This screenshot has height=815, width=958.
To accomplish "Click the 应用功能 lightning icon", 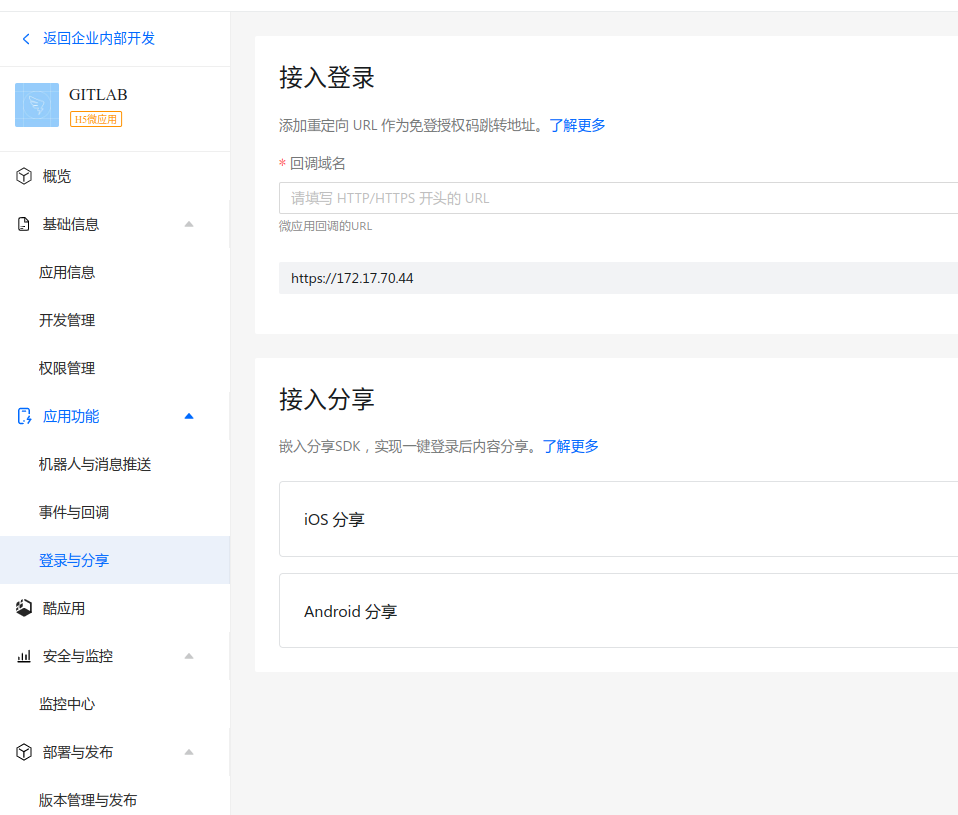I will coord(24,416).
